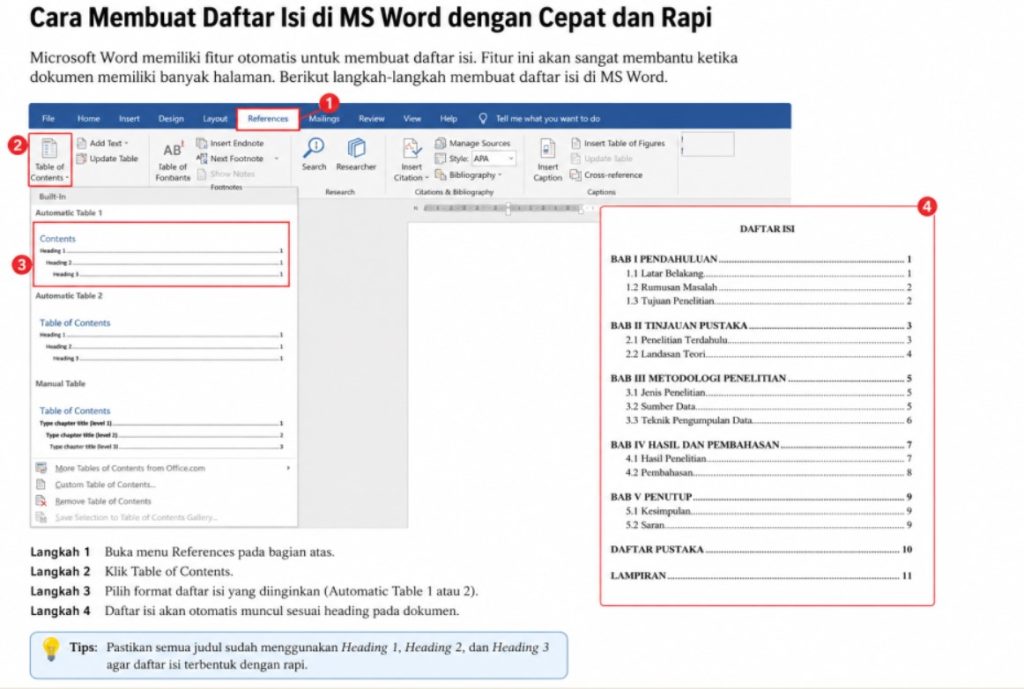Click the DAFTAR ISI heading
This screenshot has width=1024, height=689.
(x=767, y=229)
